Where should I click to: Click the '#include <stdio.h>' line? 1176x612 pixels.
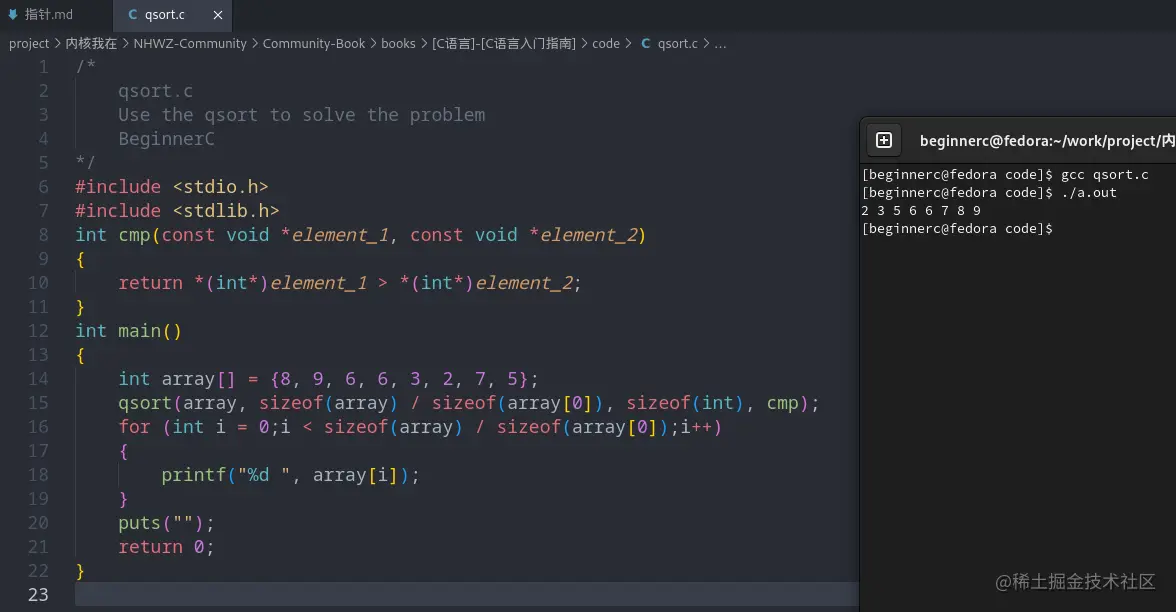pos(171,187)
